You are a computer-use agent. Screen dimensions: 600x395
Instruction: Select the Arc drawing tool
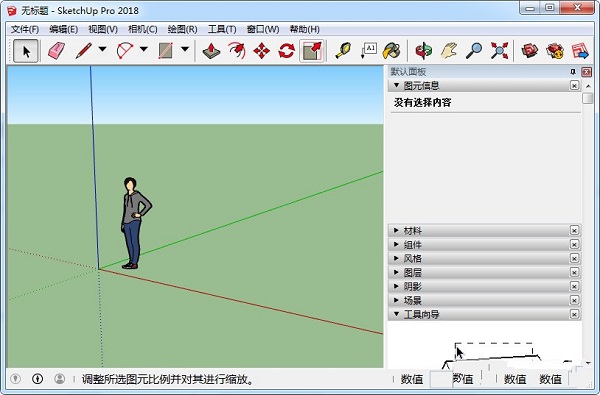click(x=125, y=51)
